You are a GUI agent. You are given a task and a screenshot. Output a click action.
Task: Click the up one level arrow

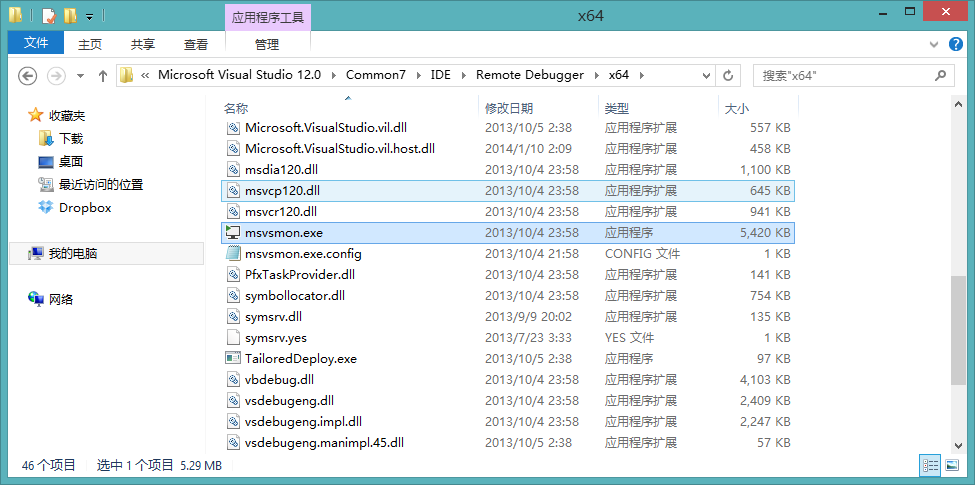coord(103,75)
